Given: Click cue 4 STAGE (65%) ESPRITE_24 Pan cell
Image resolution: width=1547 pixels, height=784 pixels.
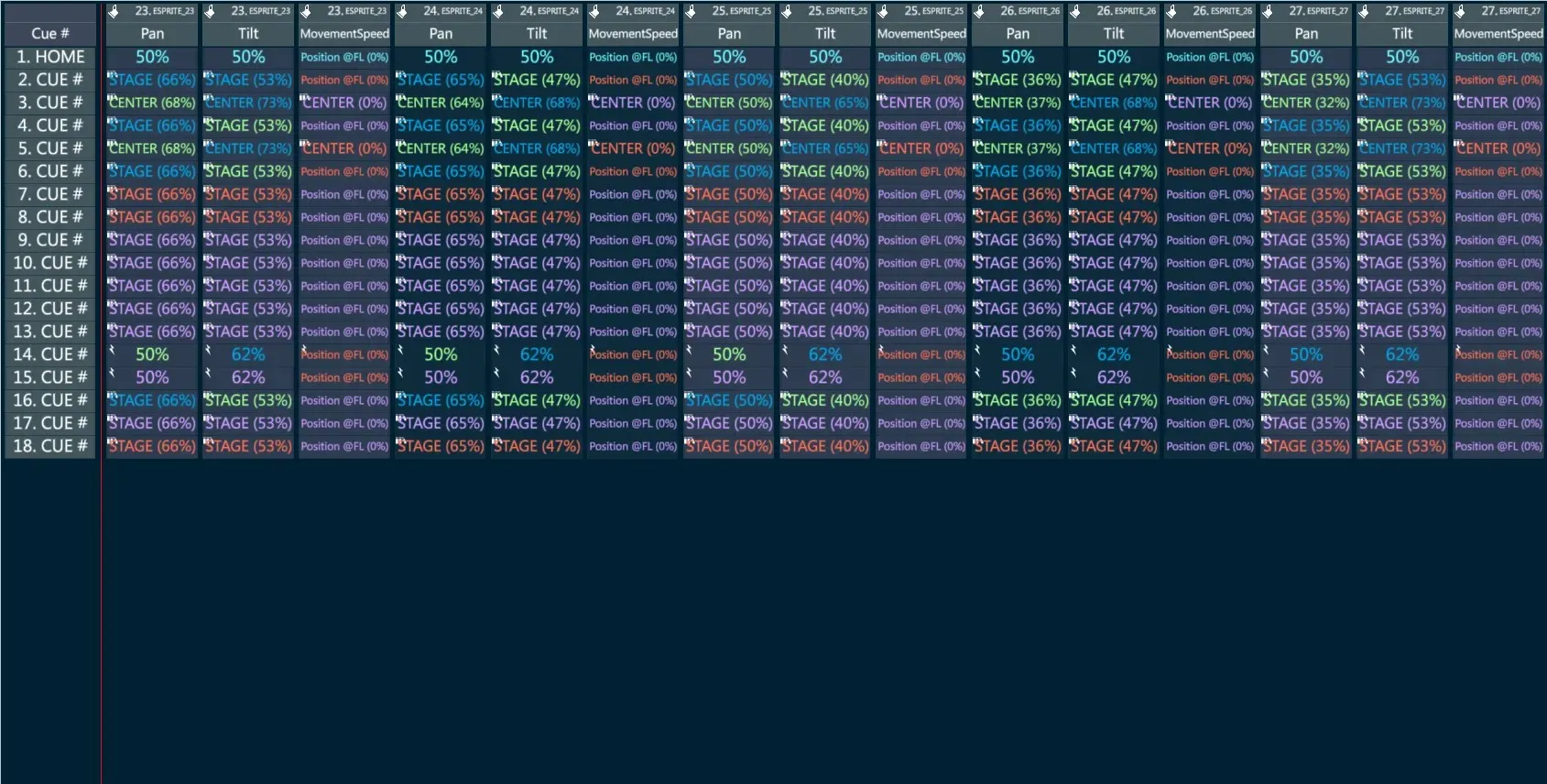Looking at the screenshot, I should coord(441,125).
